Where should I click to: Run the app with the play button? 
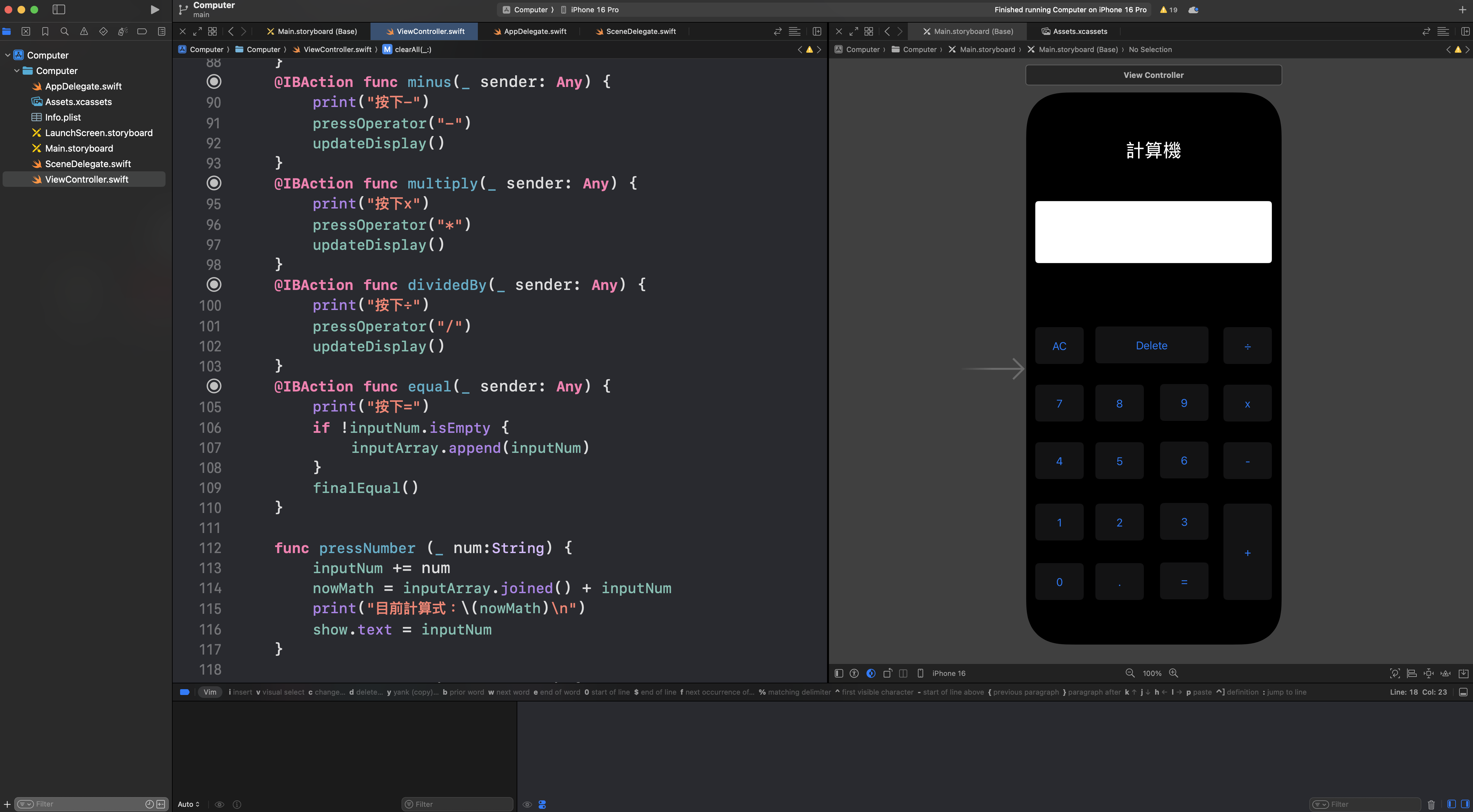pos(155,10)
